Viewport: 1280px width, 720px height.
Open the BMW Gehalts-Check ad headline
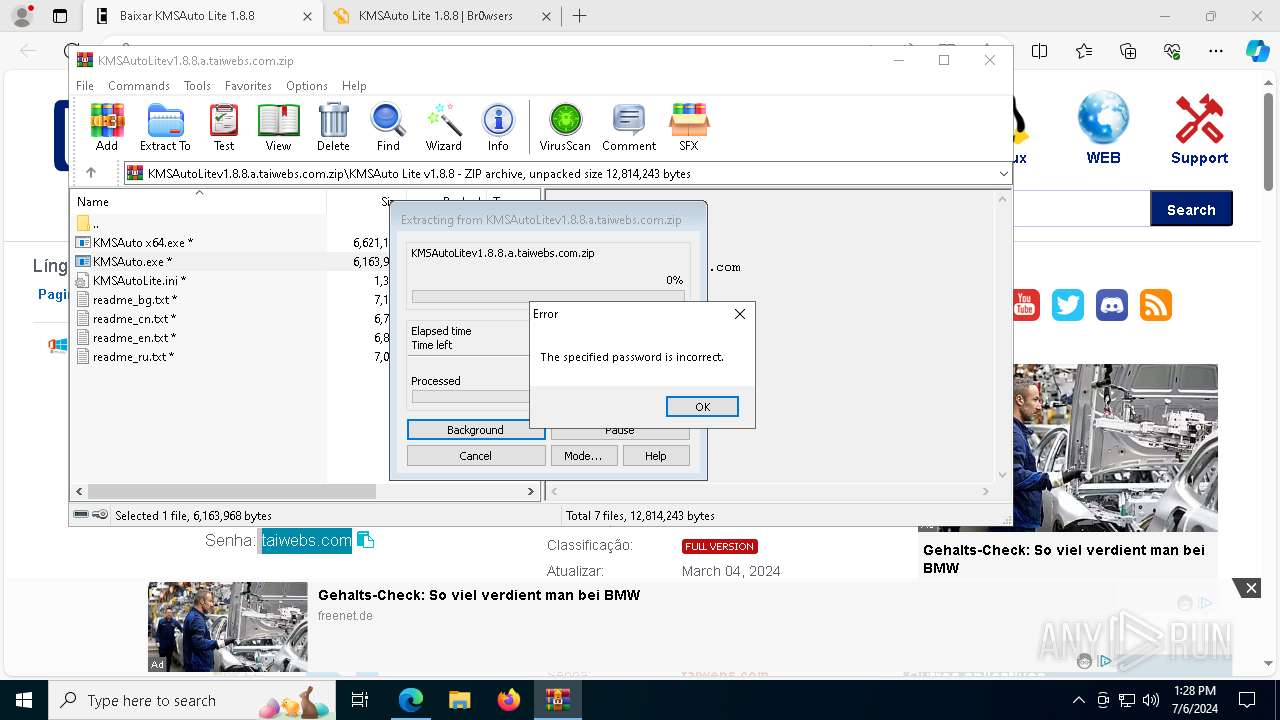click(479, 595)
